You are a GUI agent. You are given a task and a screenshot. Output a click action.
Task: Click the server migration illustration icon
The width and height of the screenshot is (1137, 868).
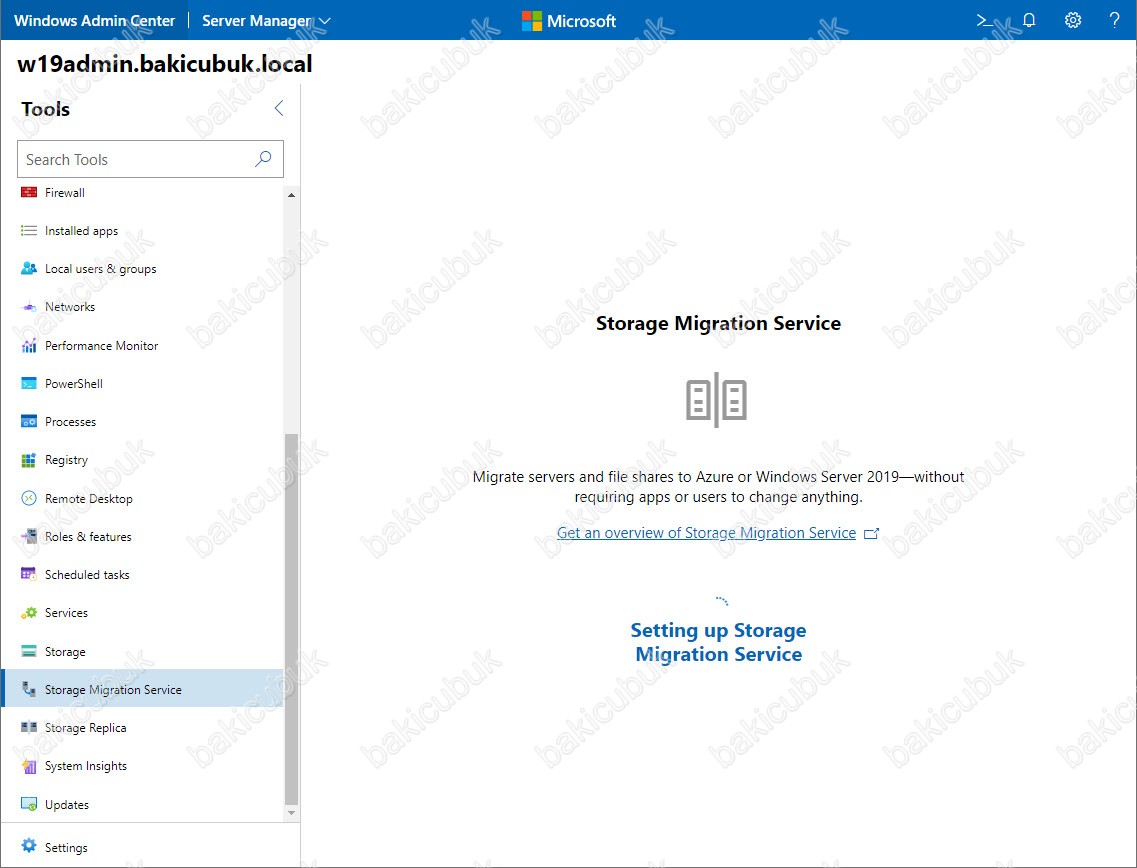point(716,400)
